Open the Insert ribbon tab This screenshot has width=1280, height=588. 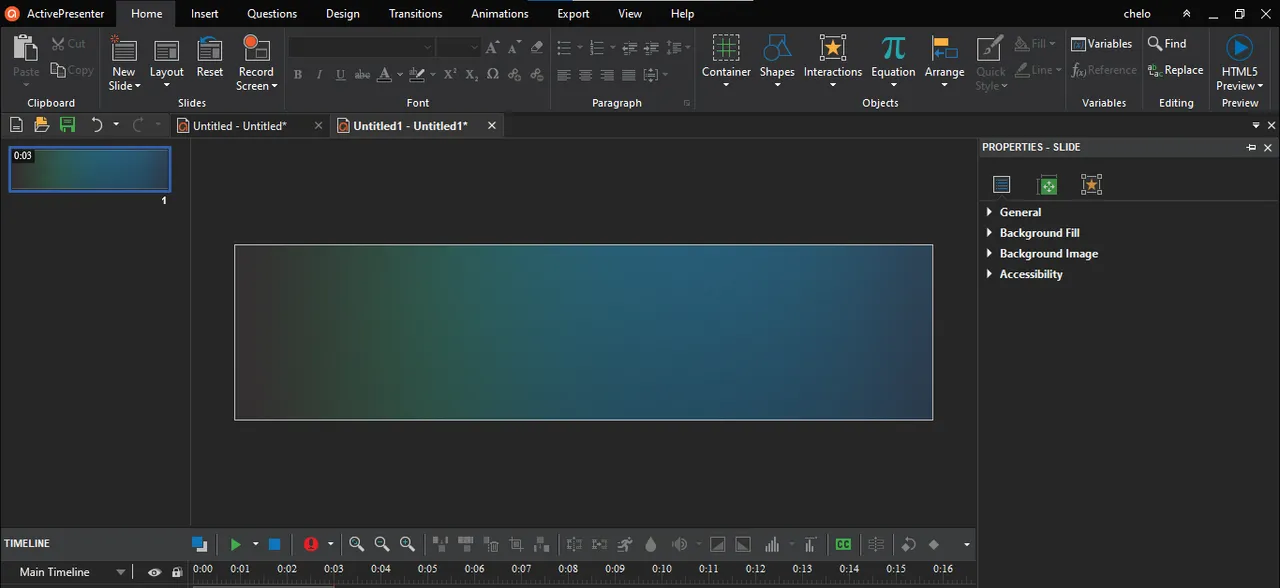click(x=205, y=14)
